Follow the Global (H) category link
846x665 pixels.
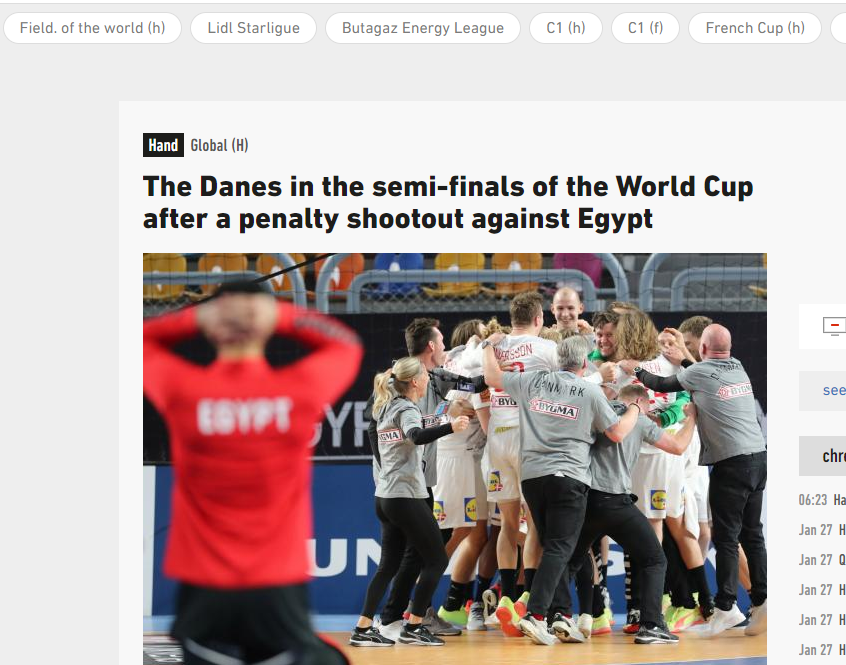click(x=219, y=145)
